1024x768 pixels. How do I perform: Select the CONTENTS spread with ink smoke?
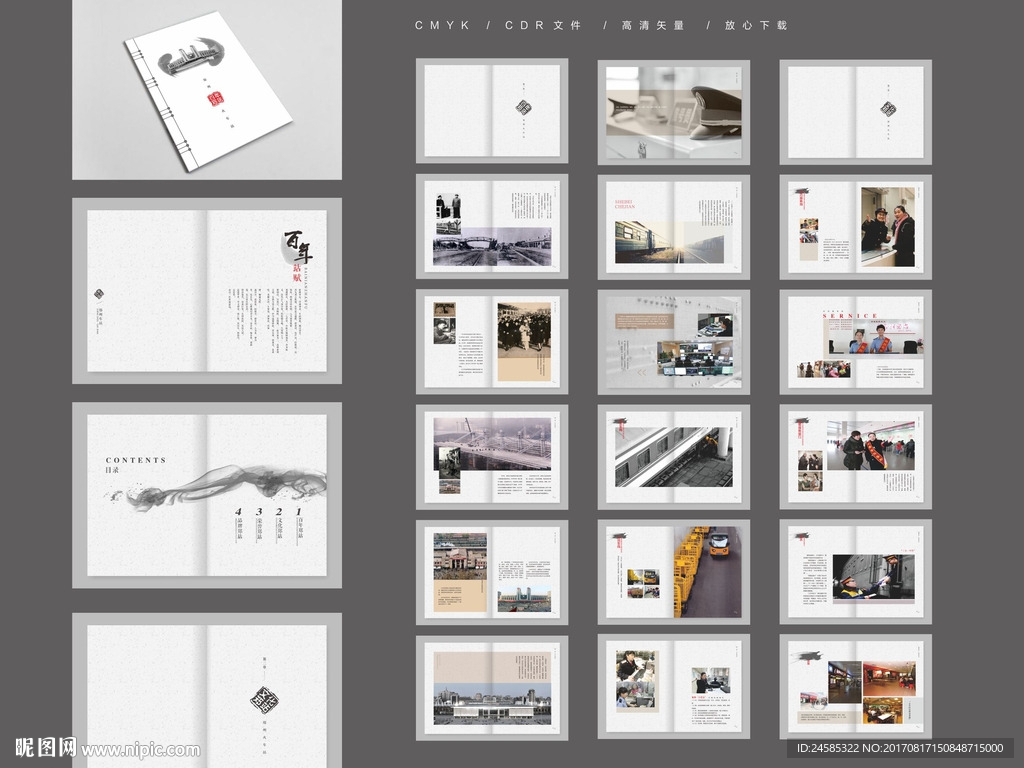(207, 495)
